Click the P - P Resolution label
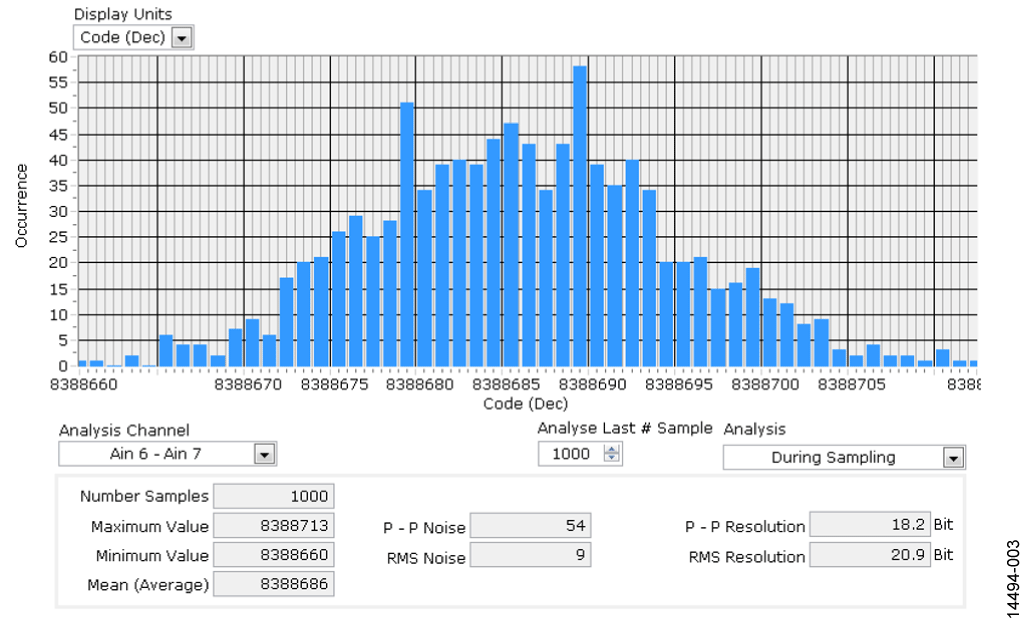Screen dimensions: 1024x627 coord(745,526)
